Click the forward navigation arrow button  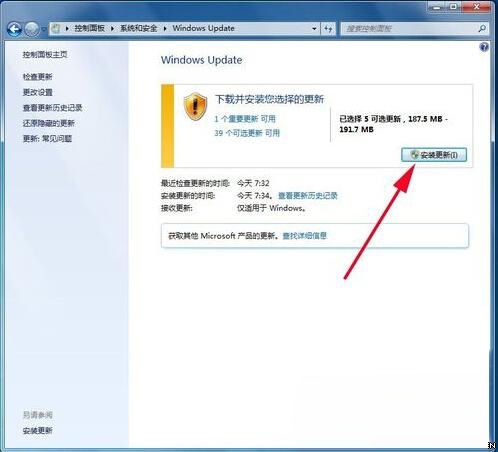[32, 29]
